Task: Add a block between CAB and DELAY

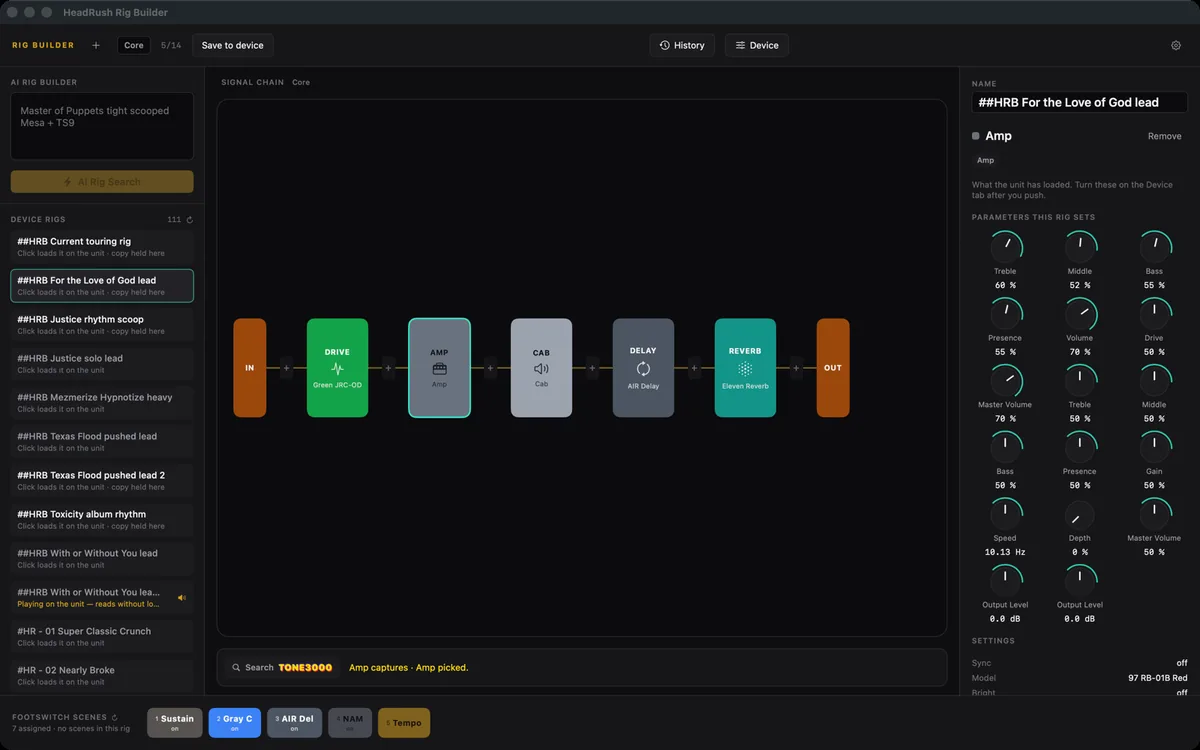Action: [592, 368]
